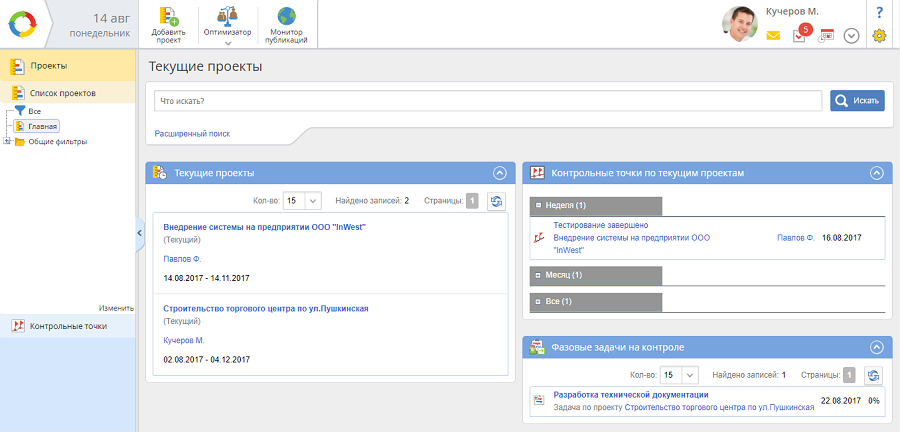Image resolution: width=900 pixels, height=441 pixels.
Task: Collapse the Checkpoints panel
Action: point(876,173)
